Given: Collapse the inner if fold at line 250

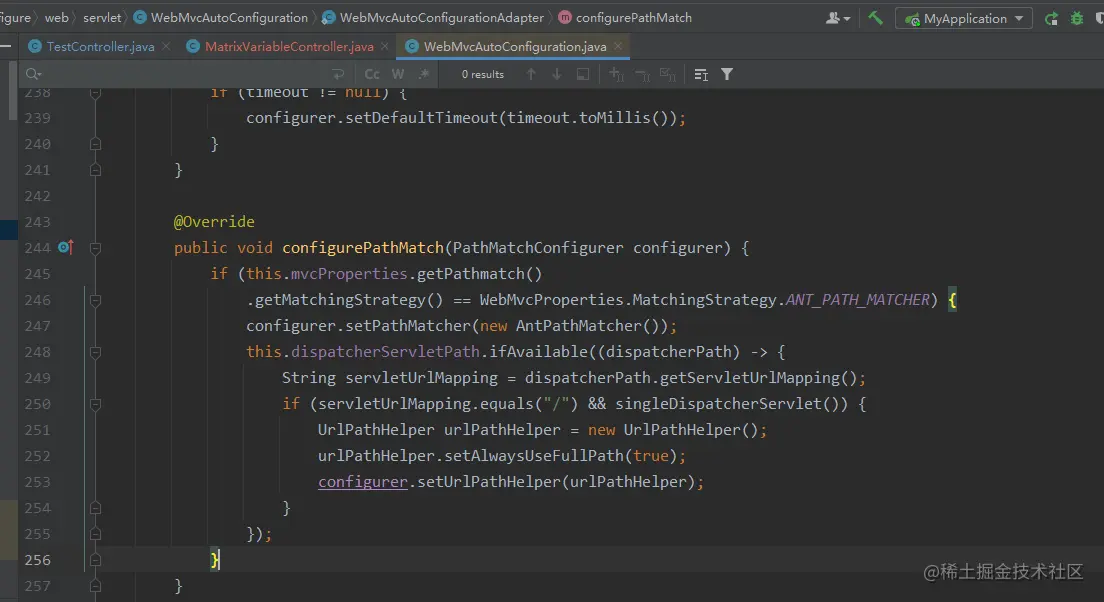Looking at the screenshot, I should tap(95, 404).
